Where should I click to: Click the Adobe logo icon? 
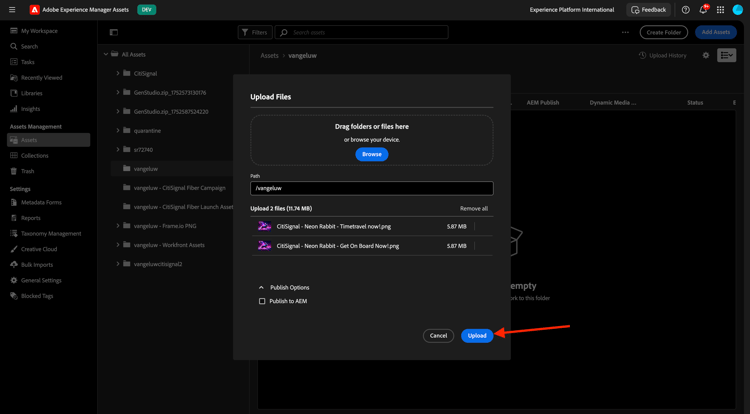(x=34, y=10)
